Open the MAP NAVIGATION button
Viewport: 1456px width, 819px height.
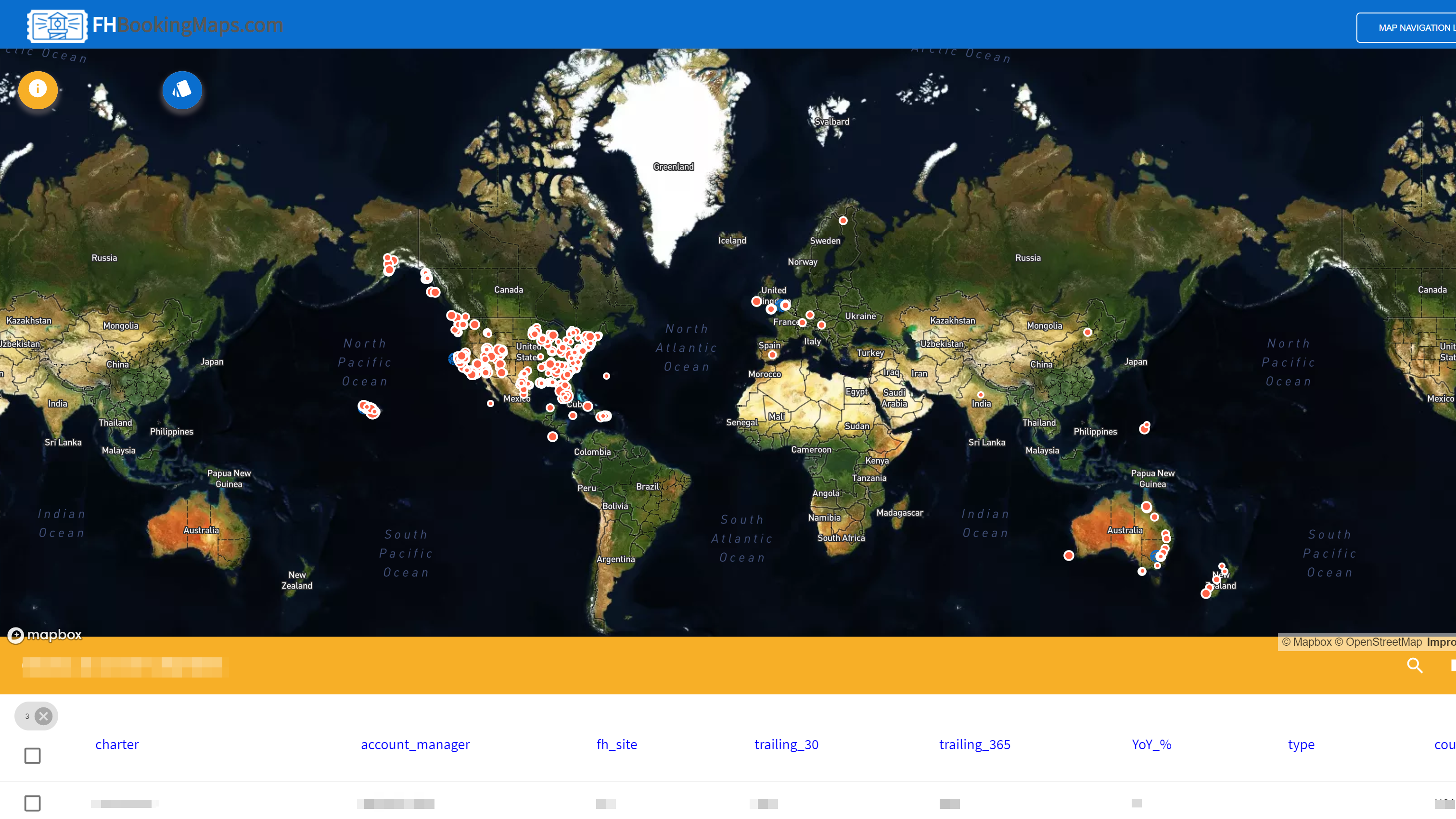[x=1406, y=28]
